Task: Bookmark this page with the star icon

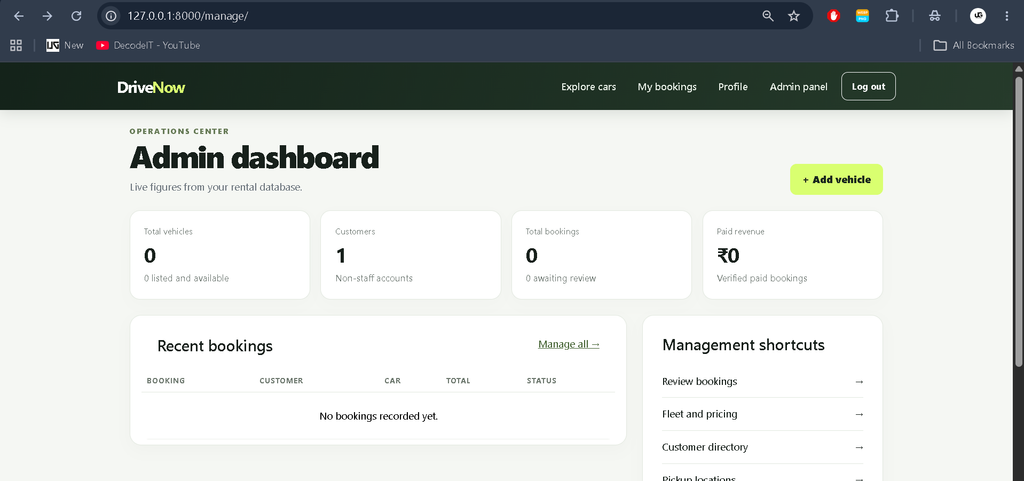Action: [x=793, y=16]
